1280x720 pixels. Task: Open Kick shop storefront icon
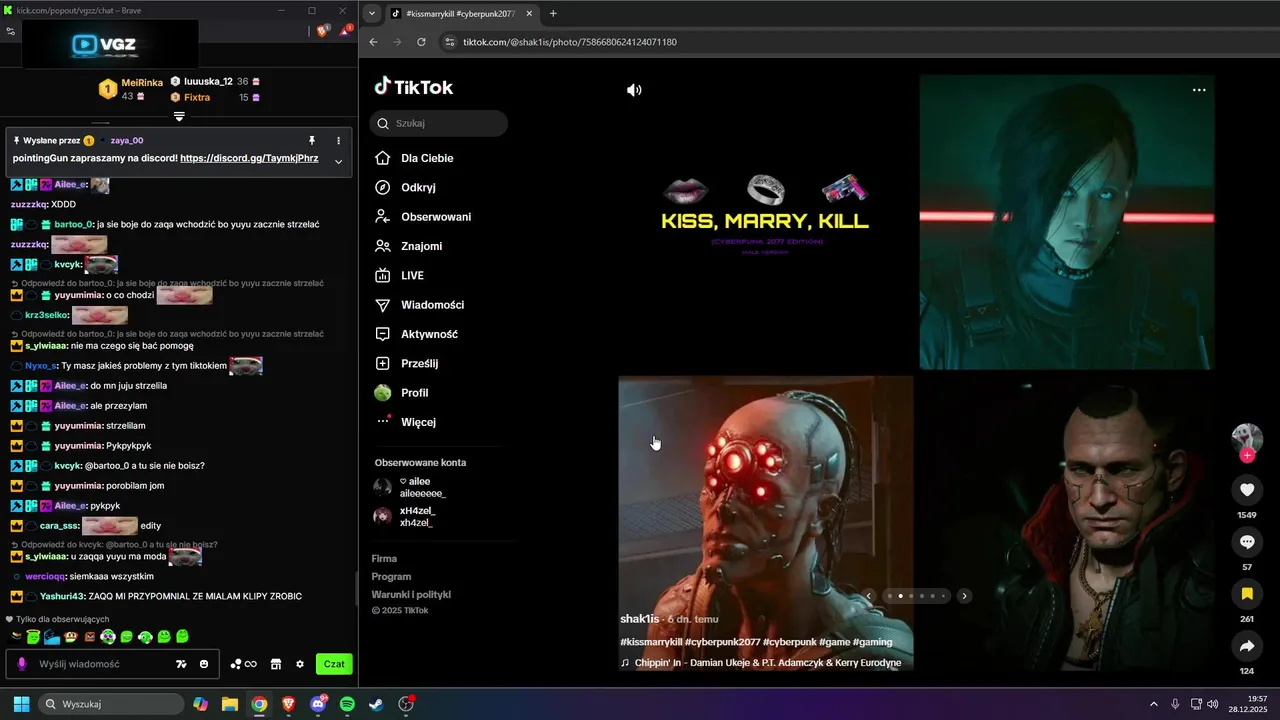(x=276, y=664)
